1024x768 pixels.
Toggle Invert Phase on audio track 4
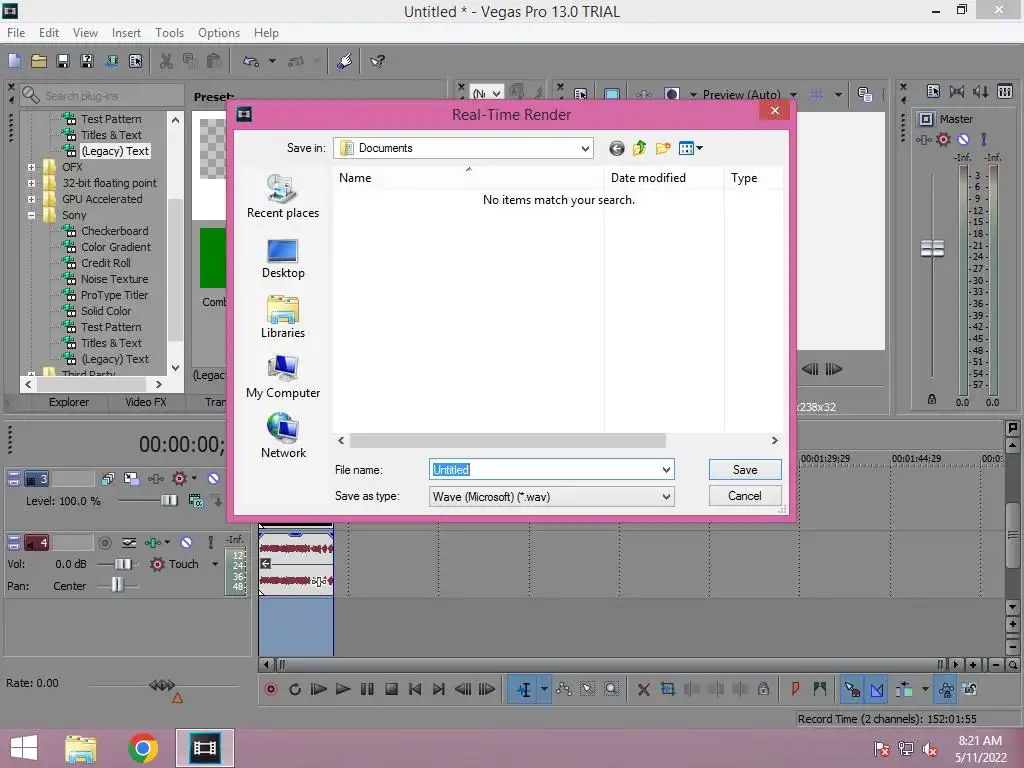(129, 543)
